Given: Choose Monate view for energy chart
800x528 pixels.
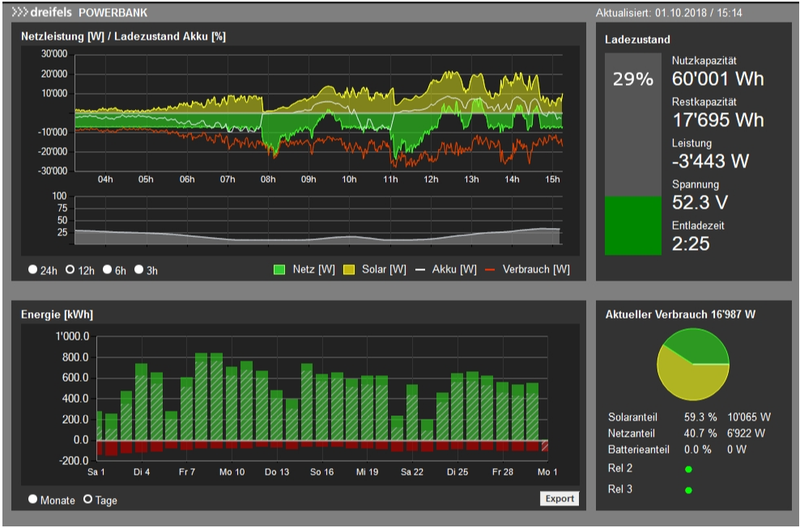Looking at the screenshot, I should pyautogui.click(x=33, y=499).
